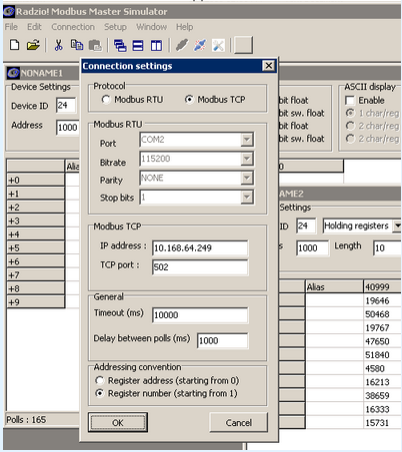
Task: Open the Stop bits dropdown
Action: click(x=247, y=197)
